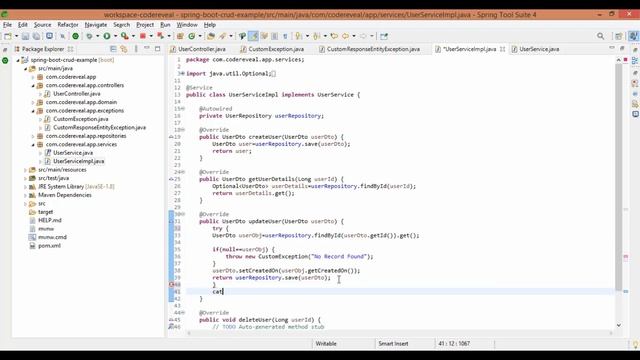Click the Debug bug icon in toolbar
Screen dimensions: 640x360
pos(89,36)
